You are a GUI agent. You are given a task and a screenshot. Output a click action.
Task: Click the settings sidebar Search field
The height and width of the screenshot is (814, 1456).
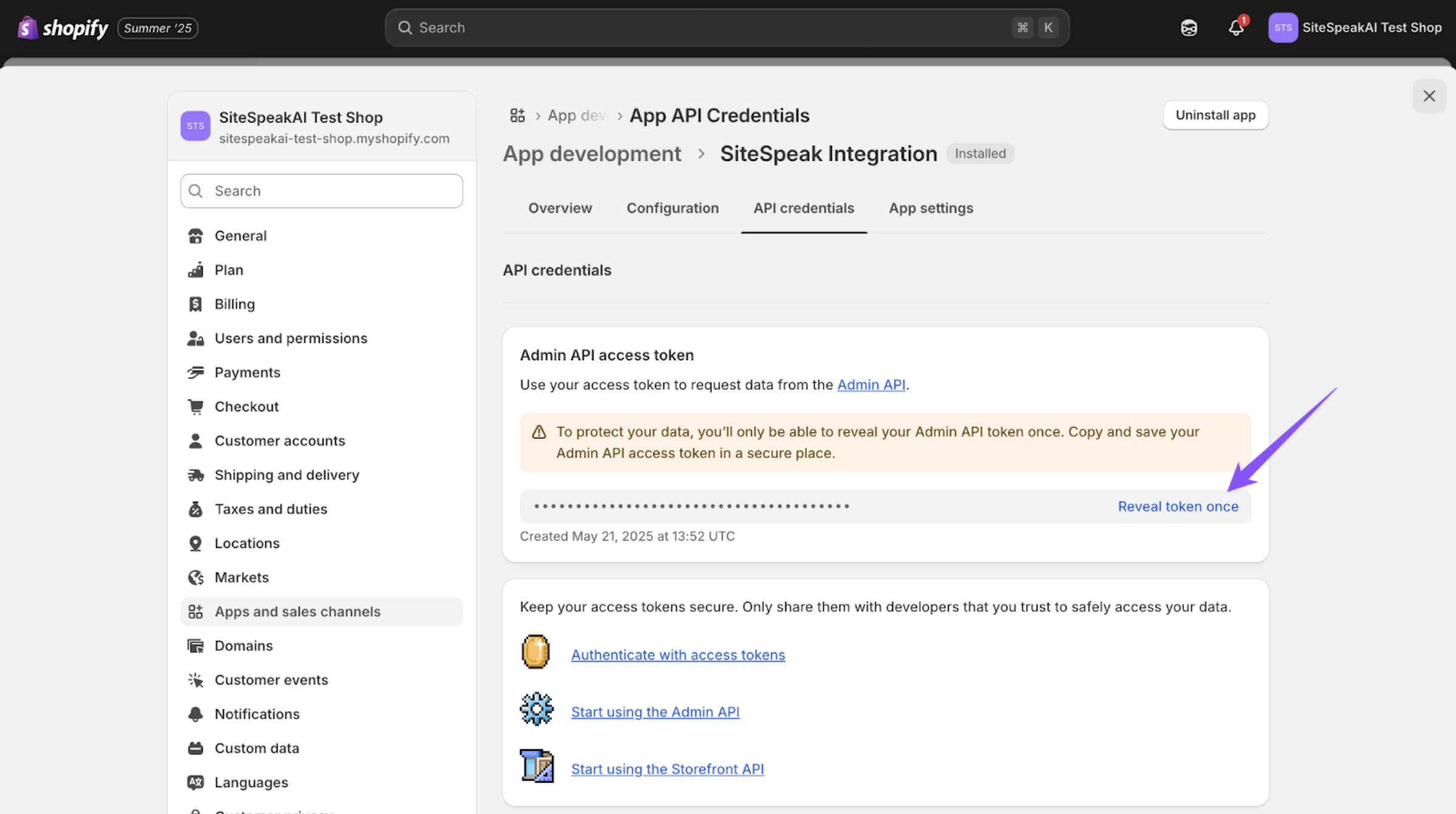[x=322, y=191]
